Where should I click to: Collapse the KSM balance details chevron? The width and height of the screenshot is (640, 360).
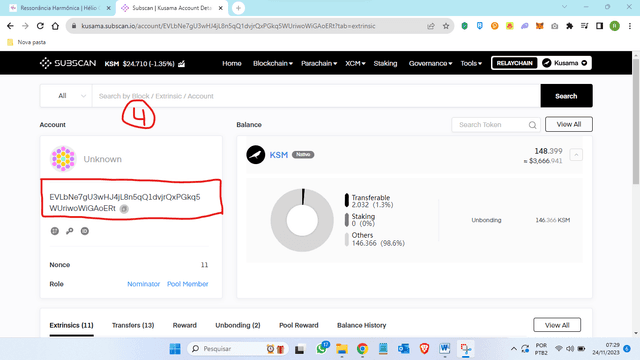576,155
